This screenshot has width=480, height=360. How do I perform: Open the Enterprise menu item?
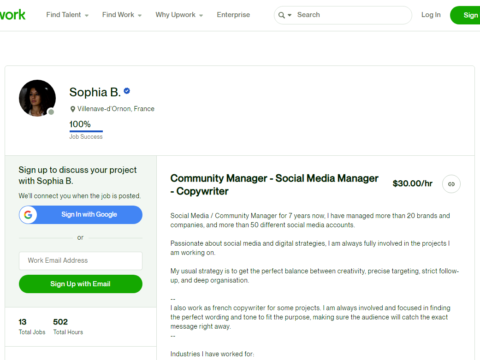pos(233,15)
